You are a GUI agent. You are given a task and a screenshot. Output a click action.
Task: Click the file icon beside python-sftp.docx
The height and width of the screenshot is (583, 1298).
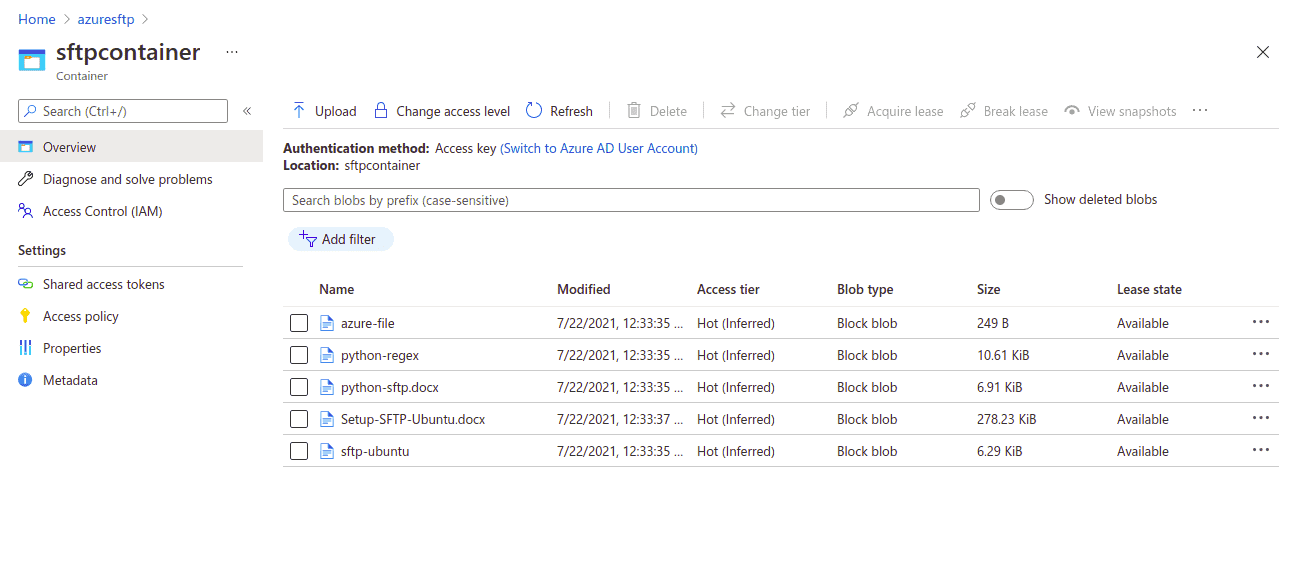tap(326, 387)
